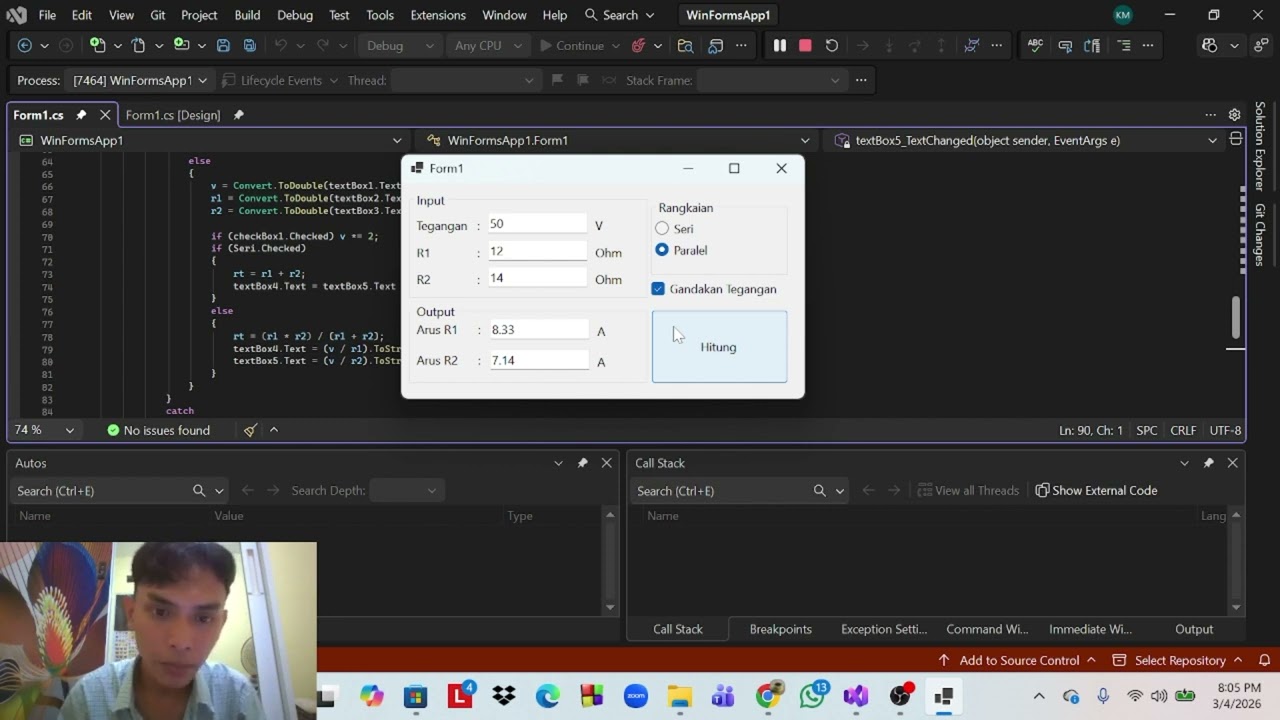Open the textBox5_TextChanged member dropdown
This screenshot has width=1280, height=720.
pyautogui.click(x=1026, y=141)
